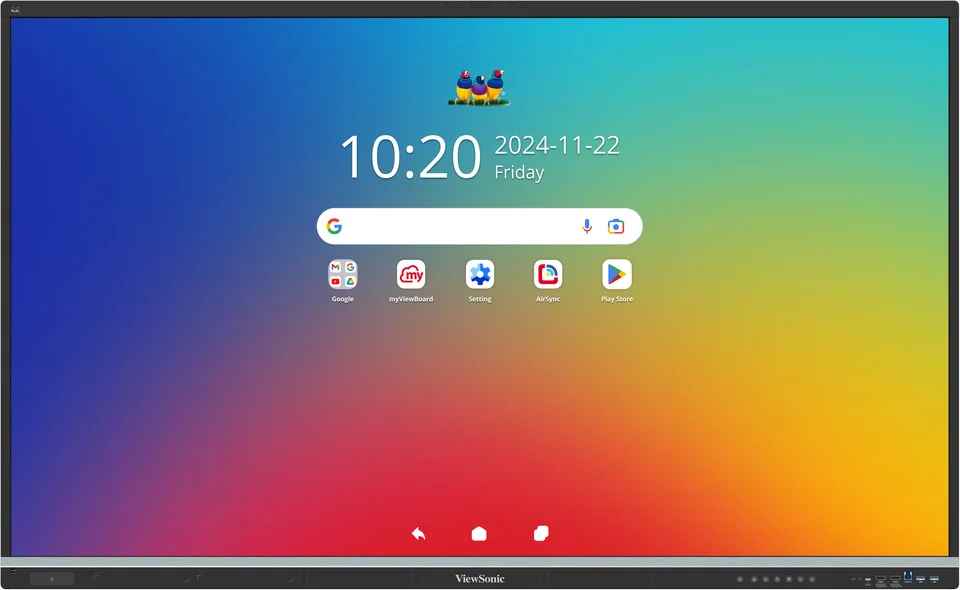
Task: Open the recent apps overview
Action: point(541,533)
